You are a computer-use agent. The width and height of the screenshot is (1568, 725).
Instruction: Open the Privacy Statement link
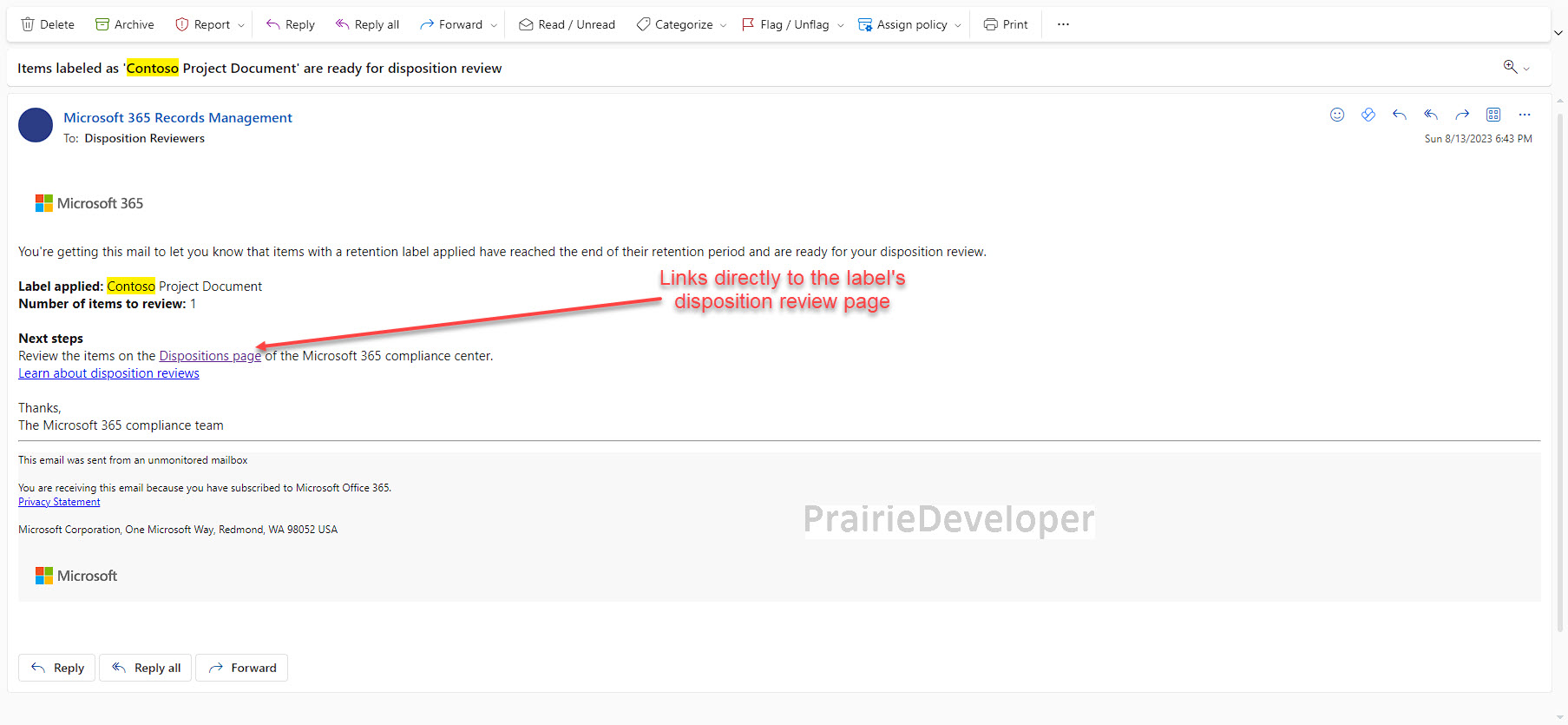tap(59, 502)
